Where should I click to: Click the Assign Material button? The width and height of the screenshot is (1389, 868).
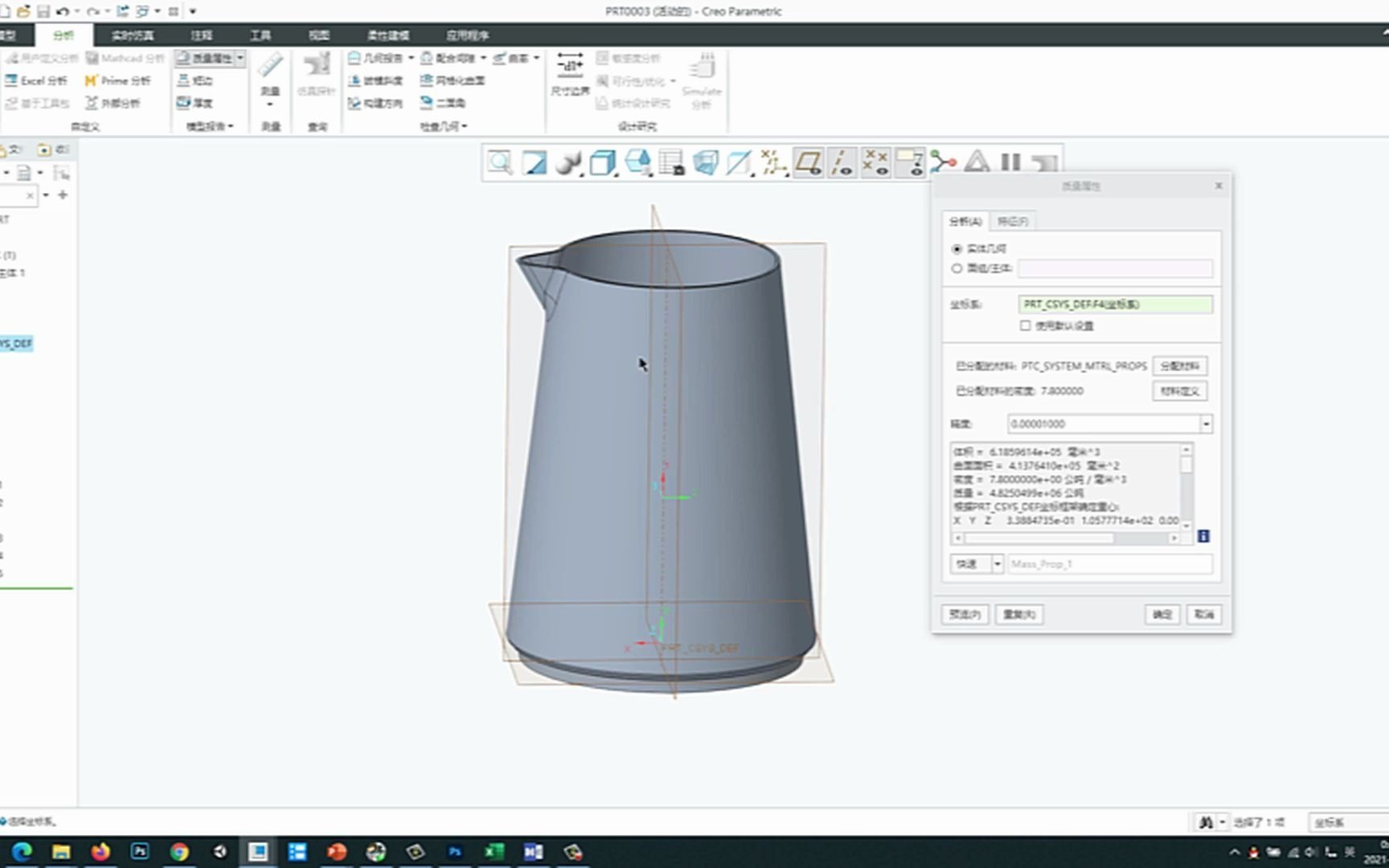(1179, 366)
